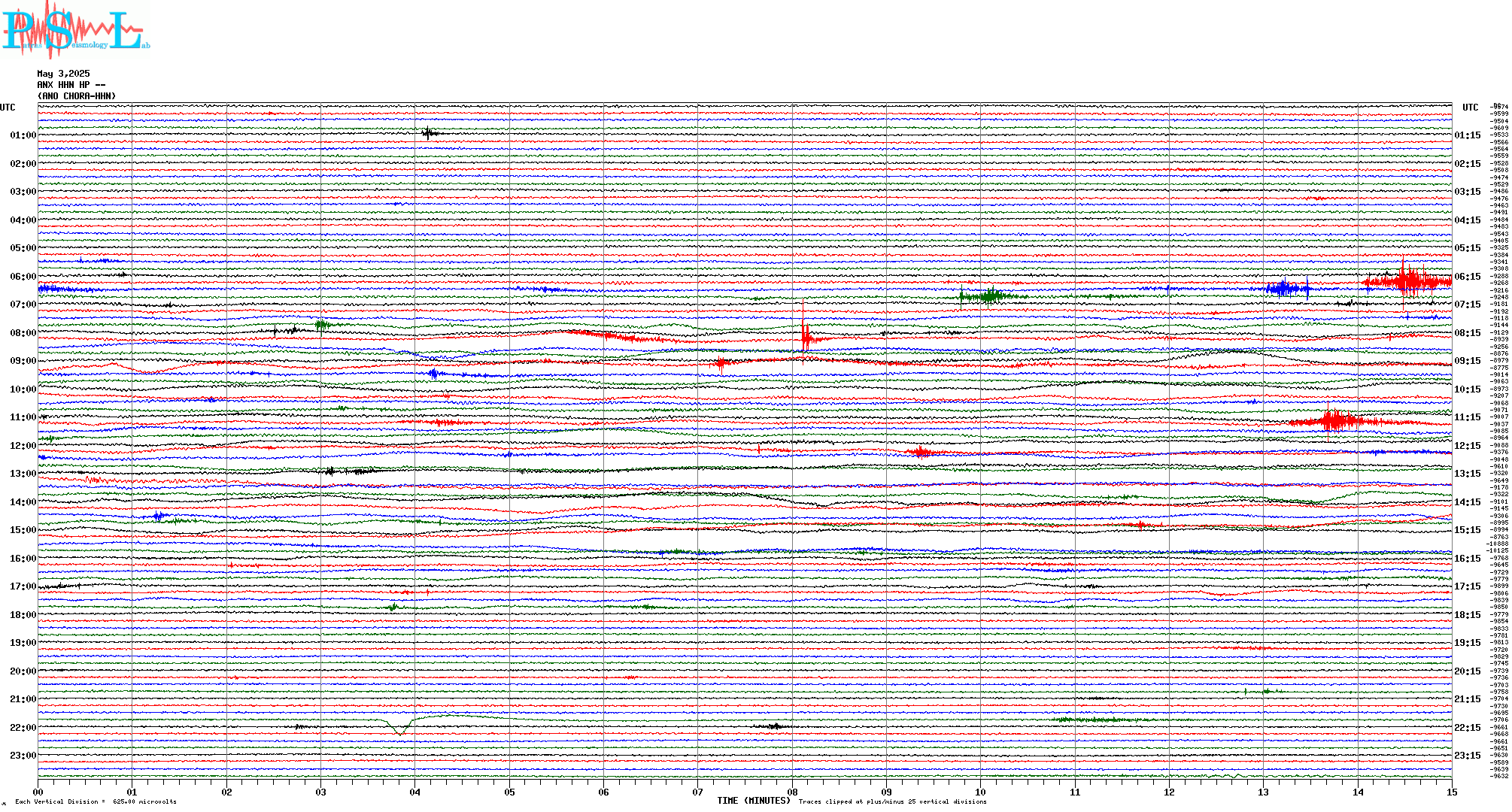
Task: Click the '06:15' time label
Action: 1468,277
